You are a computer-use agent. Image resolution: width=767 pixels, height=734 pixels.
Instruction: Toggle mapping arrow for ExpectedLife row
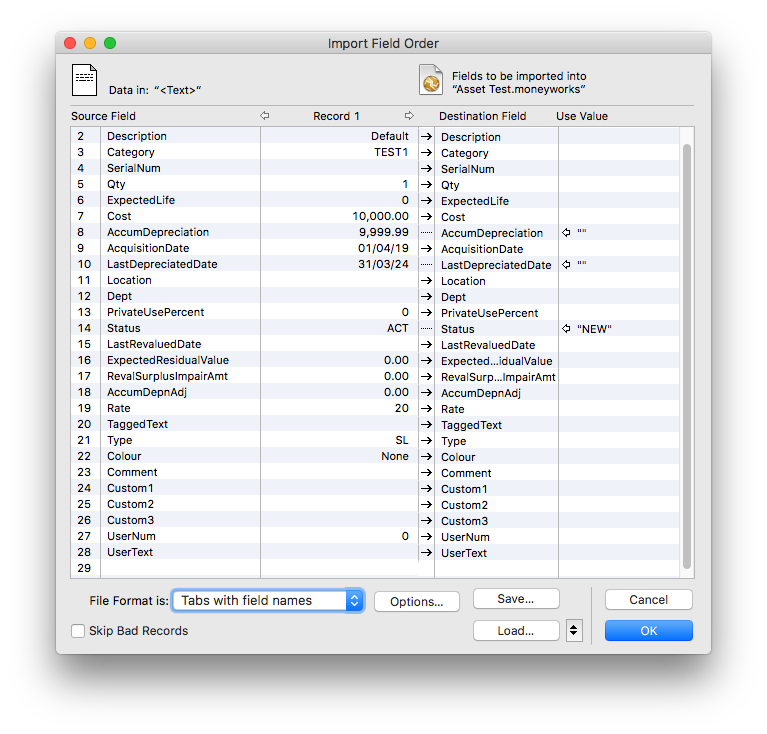click(427, 200)
